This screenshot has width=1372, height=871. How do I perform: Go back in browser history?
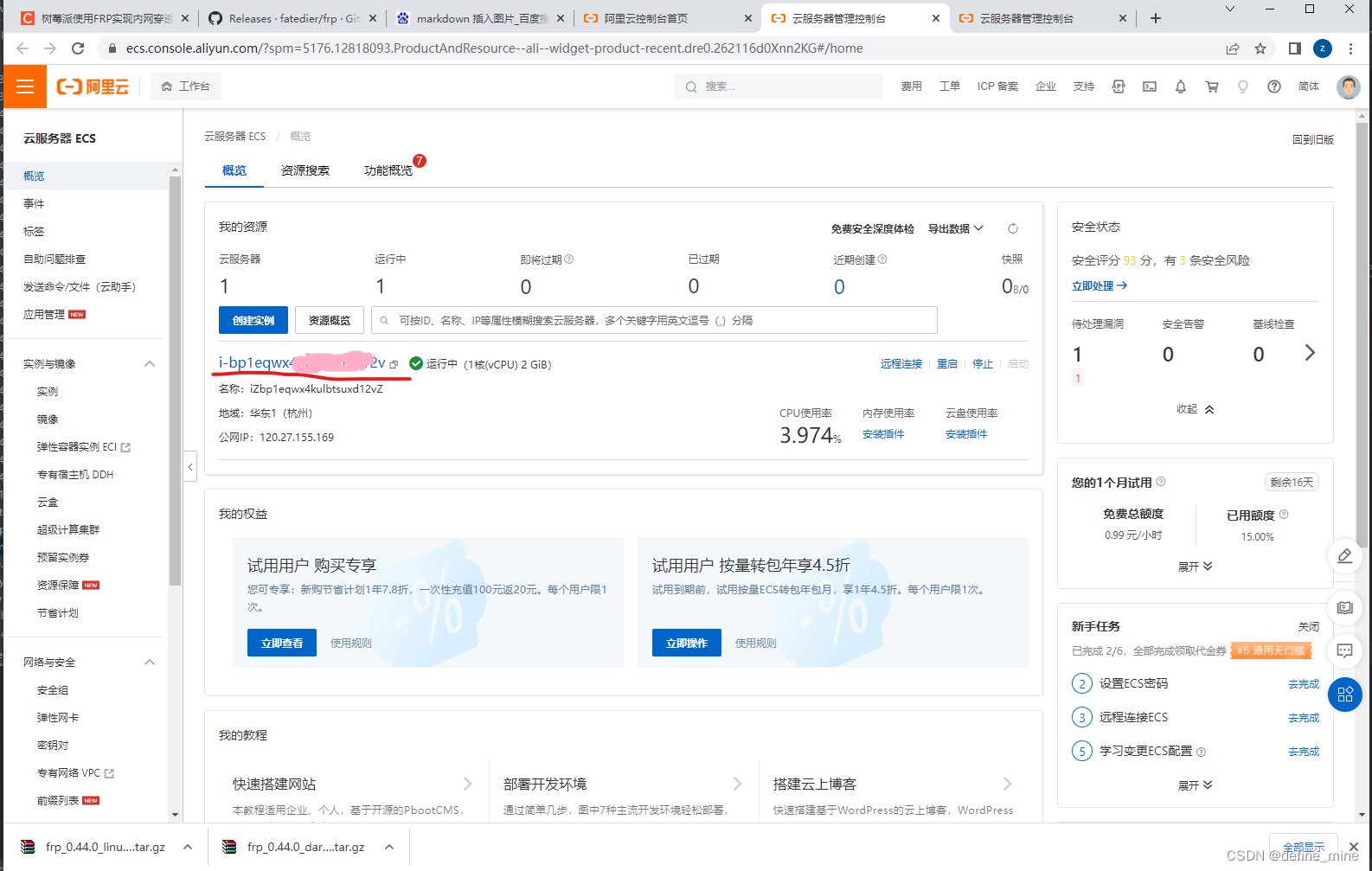pyautogui.click(x=22, y=48)
